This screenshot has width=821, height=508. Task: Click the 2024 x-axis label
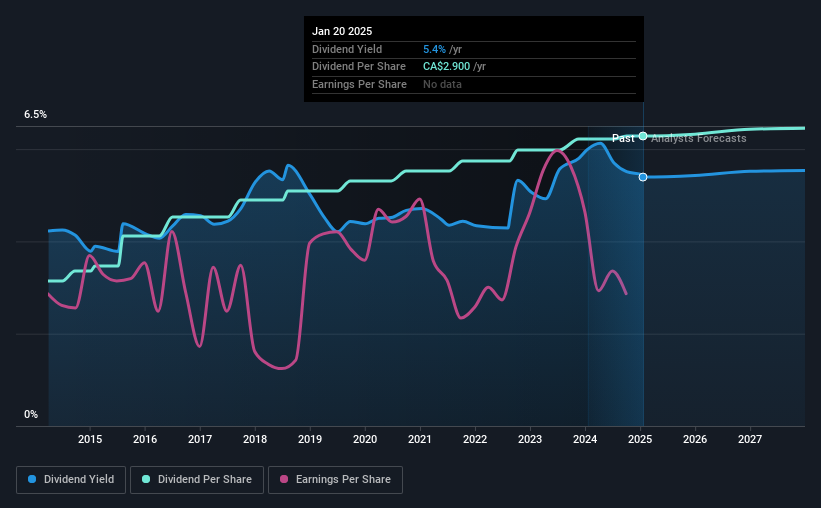[585, 439]
